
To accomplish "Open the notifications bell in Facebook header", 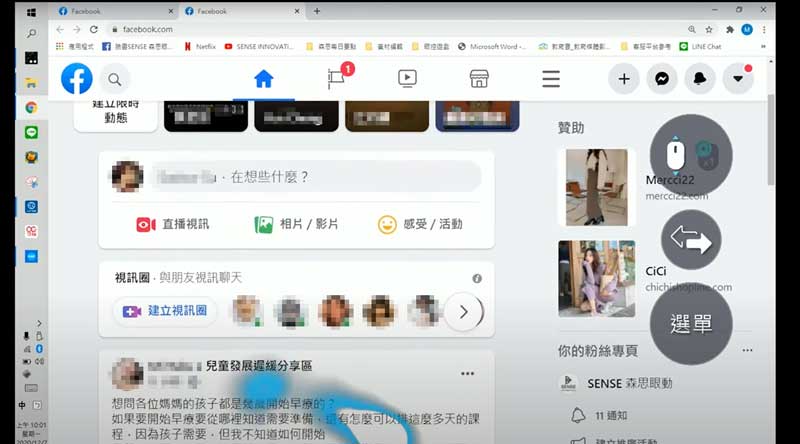I will point(700,79).
